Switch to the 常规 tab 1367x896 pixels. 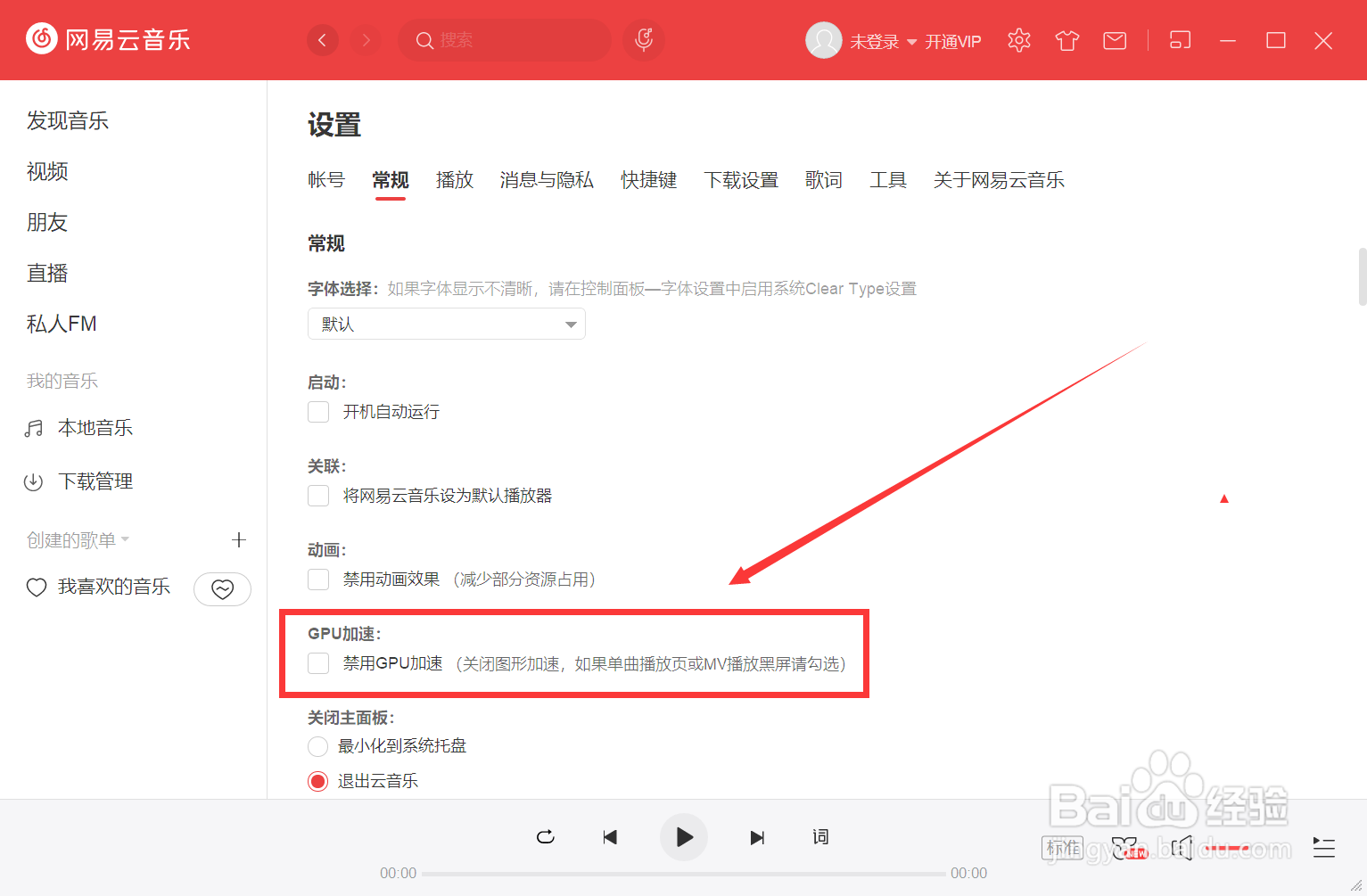click(x=391, y=180)
